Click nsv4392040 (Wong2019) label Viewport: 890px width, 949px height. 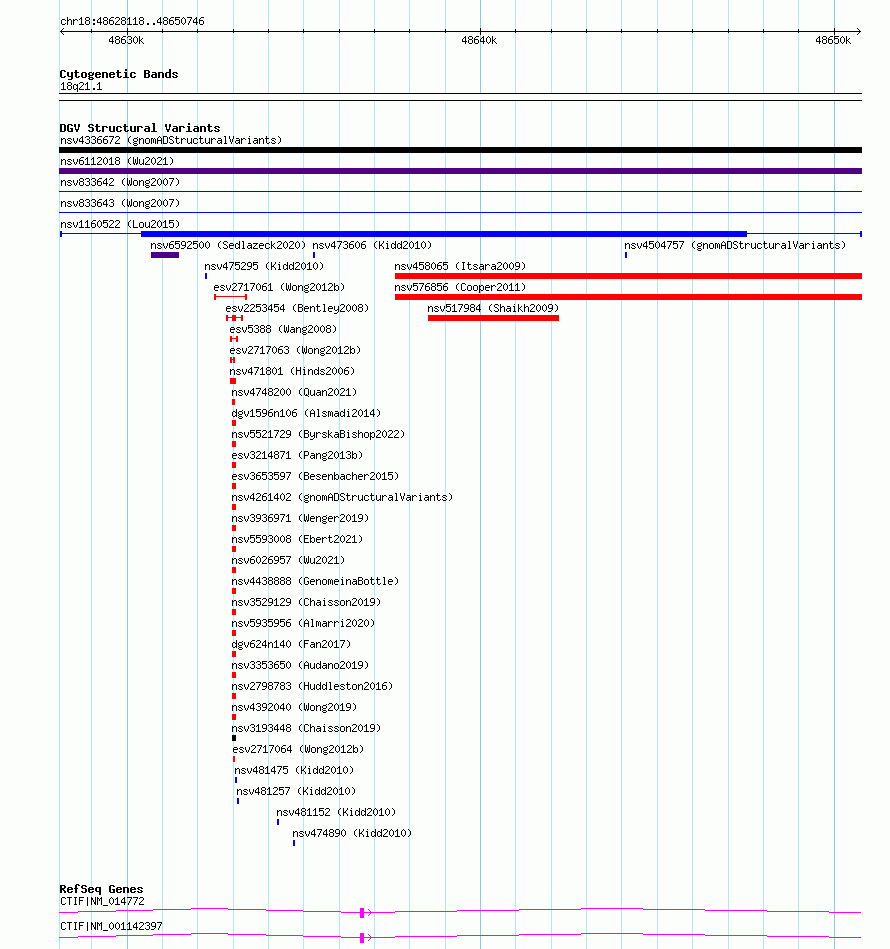point(294,707)
